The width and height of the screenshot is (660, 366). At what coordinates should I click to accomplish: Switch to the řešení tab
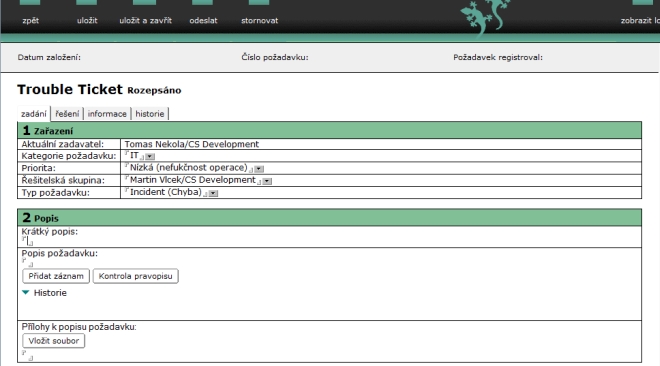(67, 114)
